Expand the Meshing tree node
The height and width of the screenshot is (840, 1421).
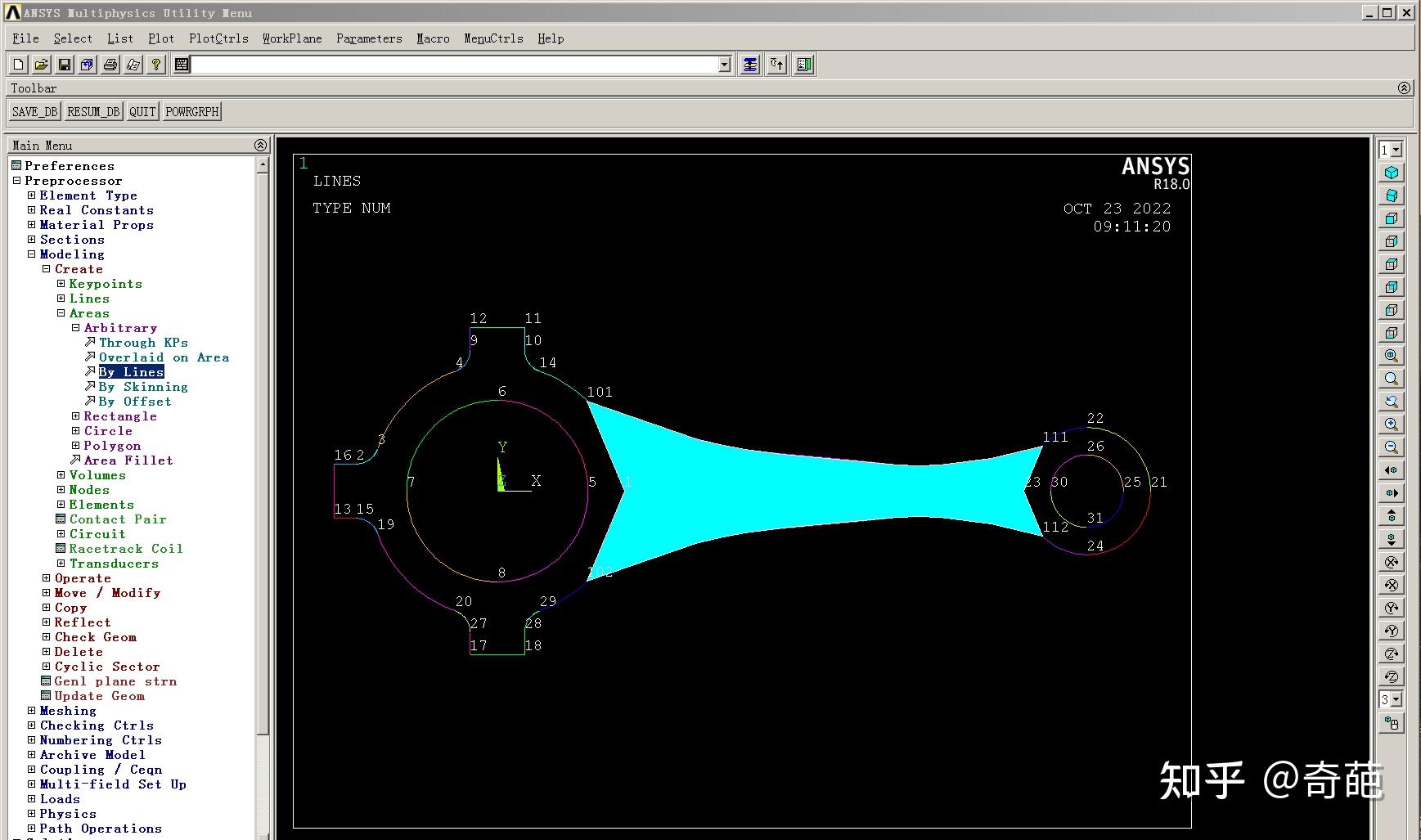(31, 711)
